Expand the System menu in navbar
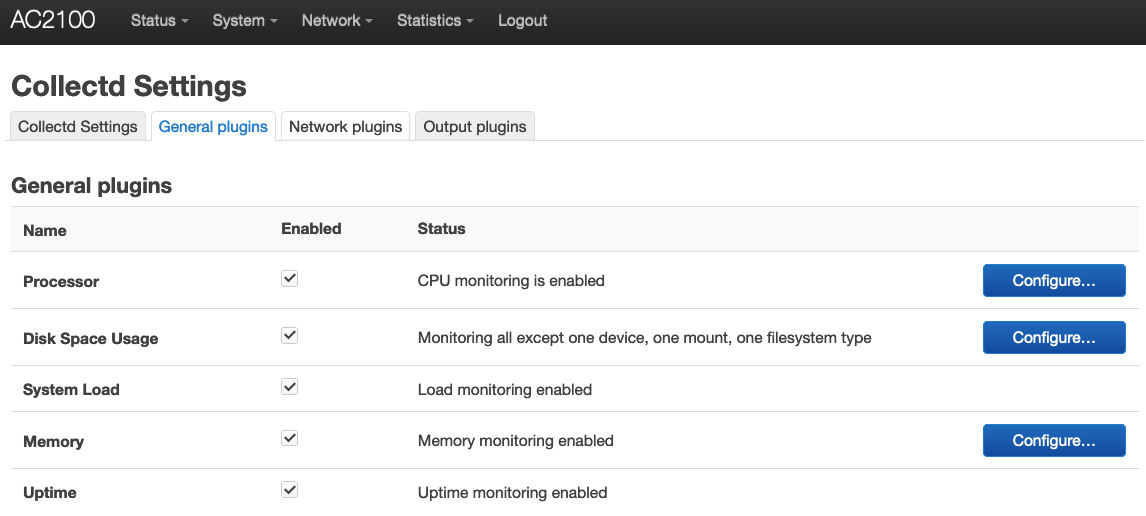The height and width of the screenshot is (516, 1146). tap(244, 20)
